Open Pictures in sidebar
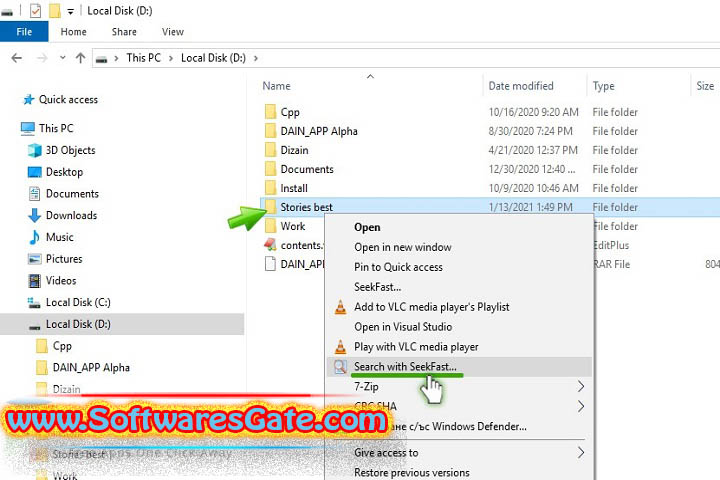 [64, 259]
